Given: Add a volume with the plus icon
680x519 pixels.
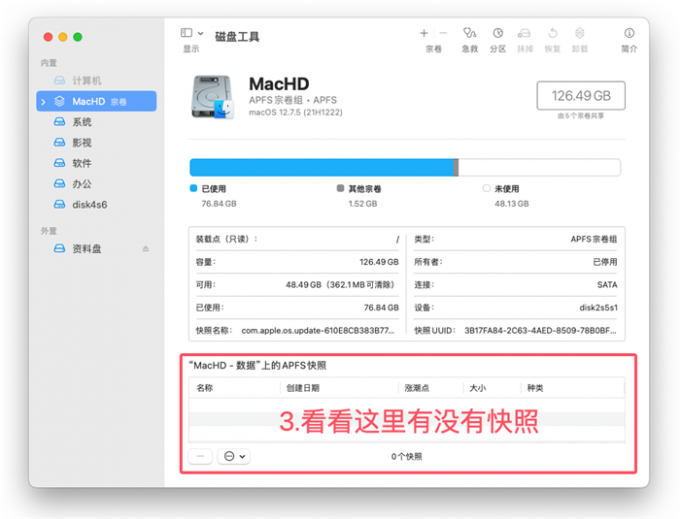Looking at the screenshot, I should [x=424, y=33].
